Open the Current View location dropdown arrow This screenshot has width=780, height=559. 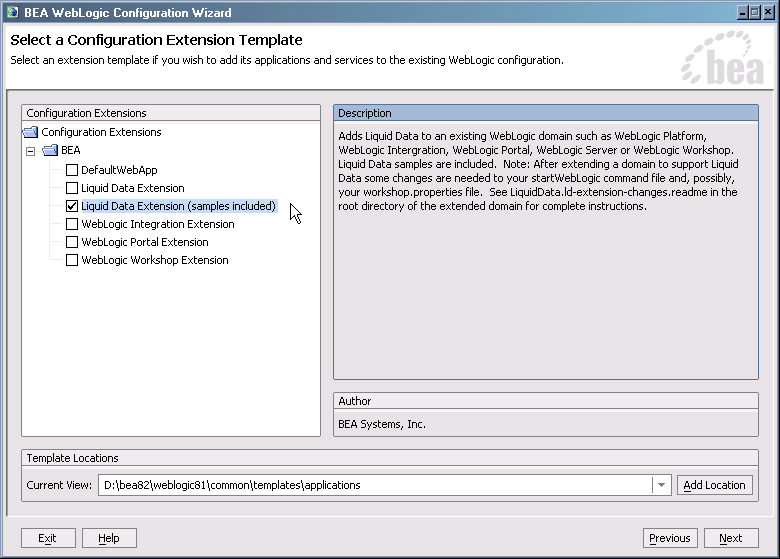661,485
